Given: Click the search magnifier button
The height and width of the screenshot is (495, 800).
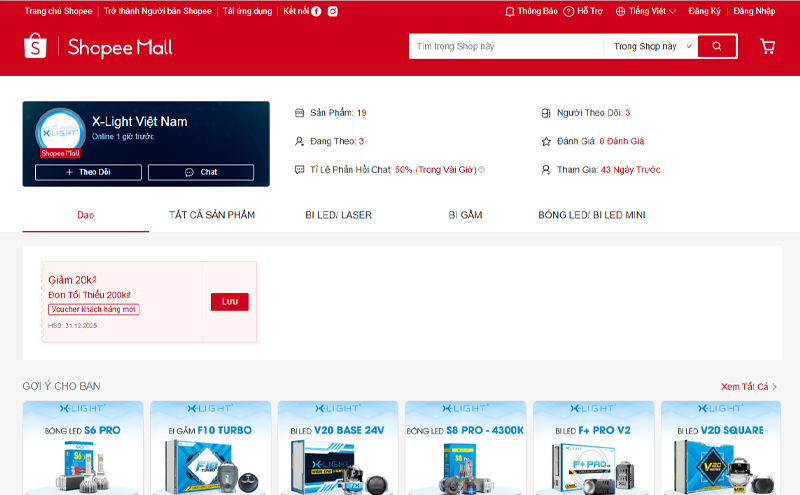Looking at the screenshot, I should tap(717, 46).
